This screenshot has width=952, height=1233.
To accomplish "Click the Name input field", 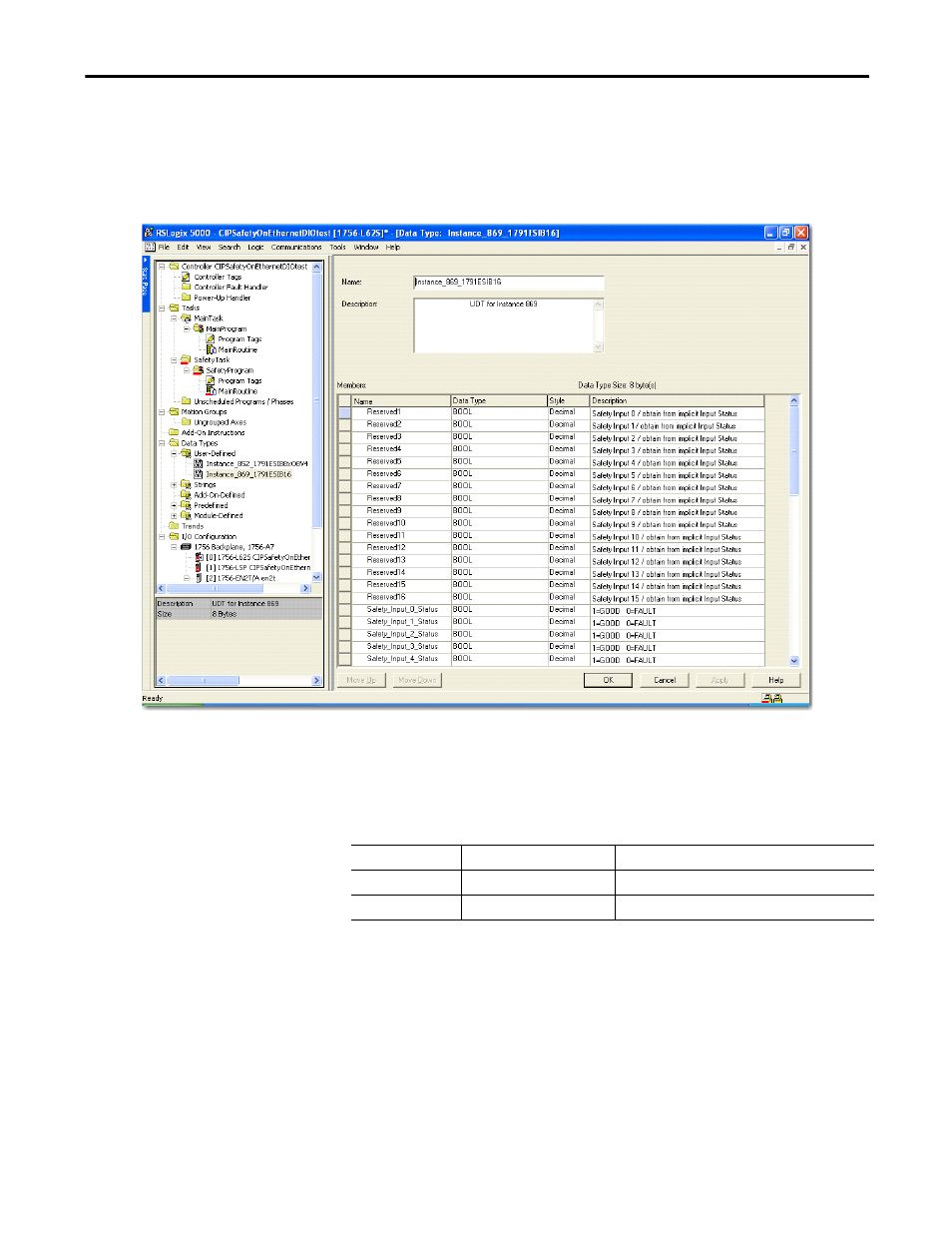I will (509, 282).
